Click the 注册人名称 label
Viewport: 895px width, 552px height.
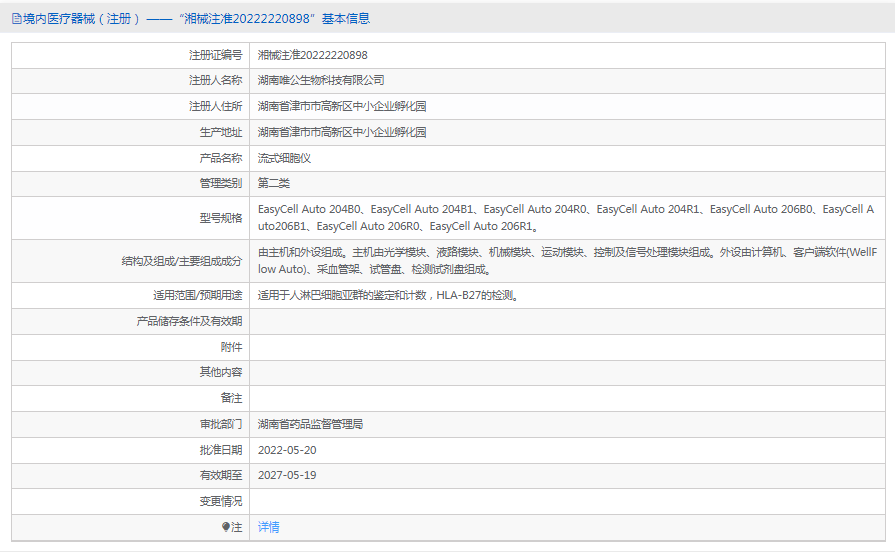click(x=216, y=80)
